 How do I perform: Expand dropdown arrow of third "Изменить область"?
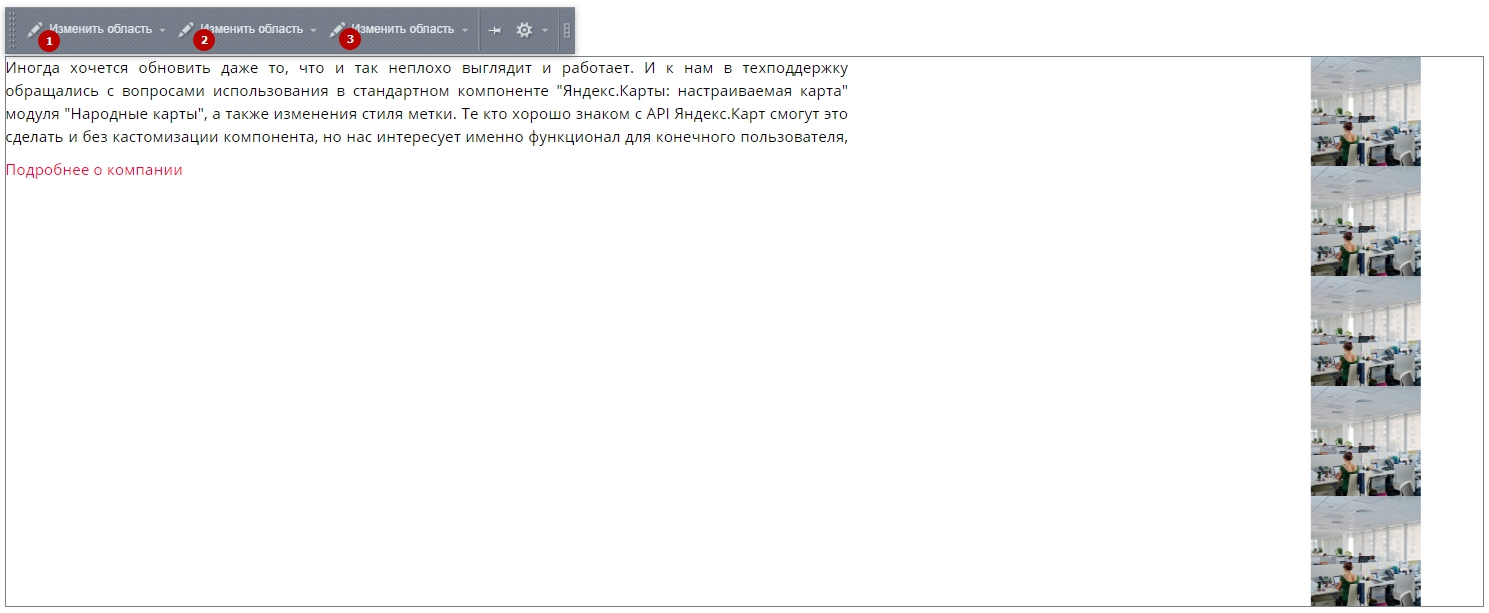point(465,30)
